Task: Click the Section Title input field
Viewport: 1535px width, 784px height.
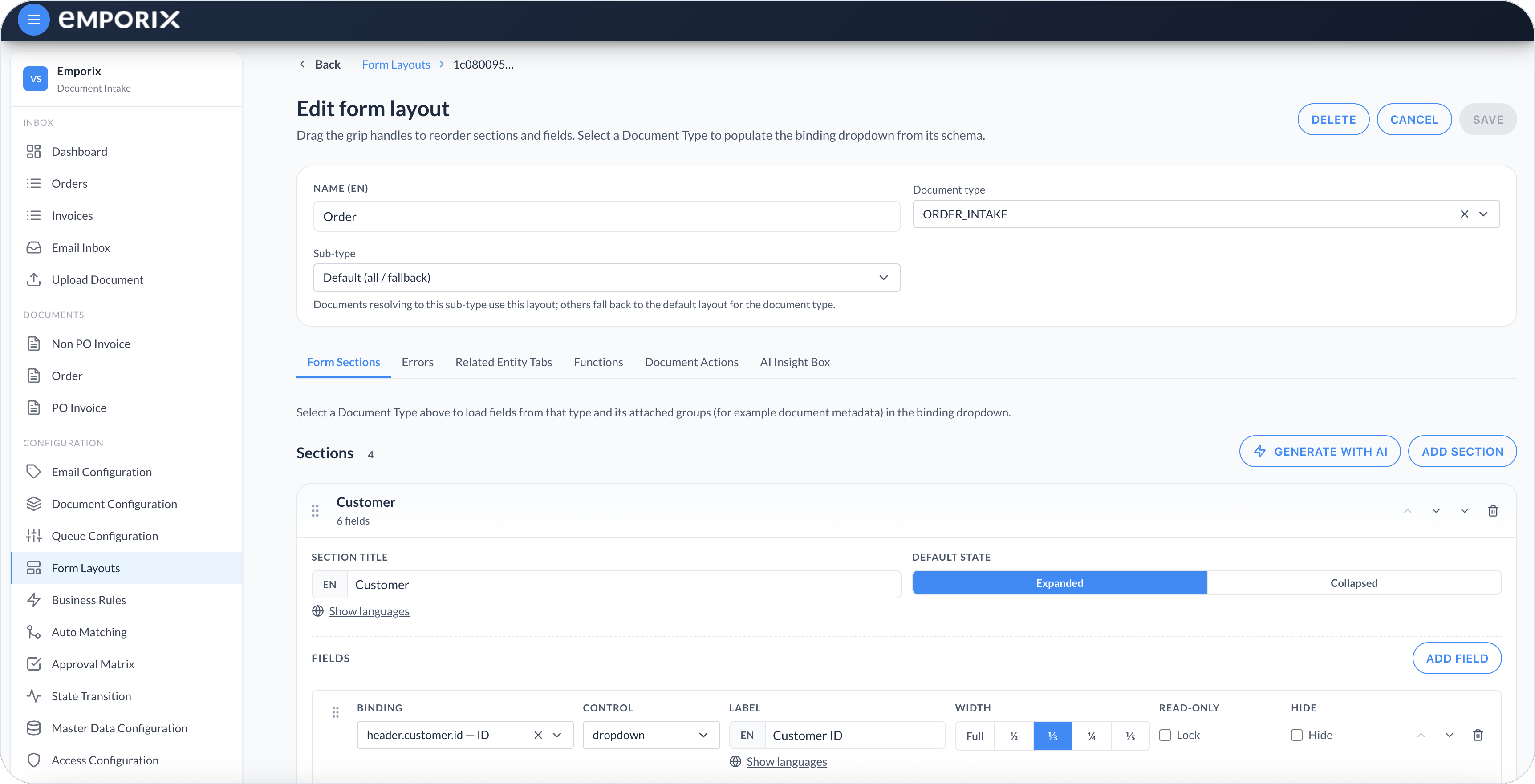Action: [x=623, y=584]
